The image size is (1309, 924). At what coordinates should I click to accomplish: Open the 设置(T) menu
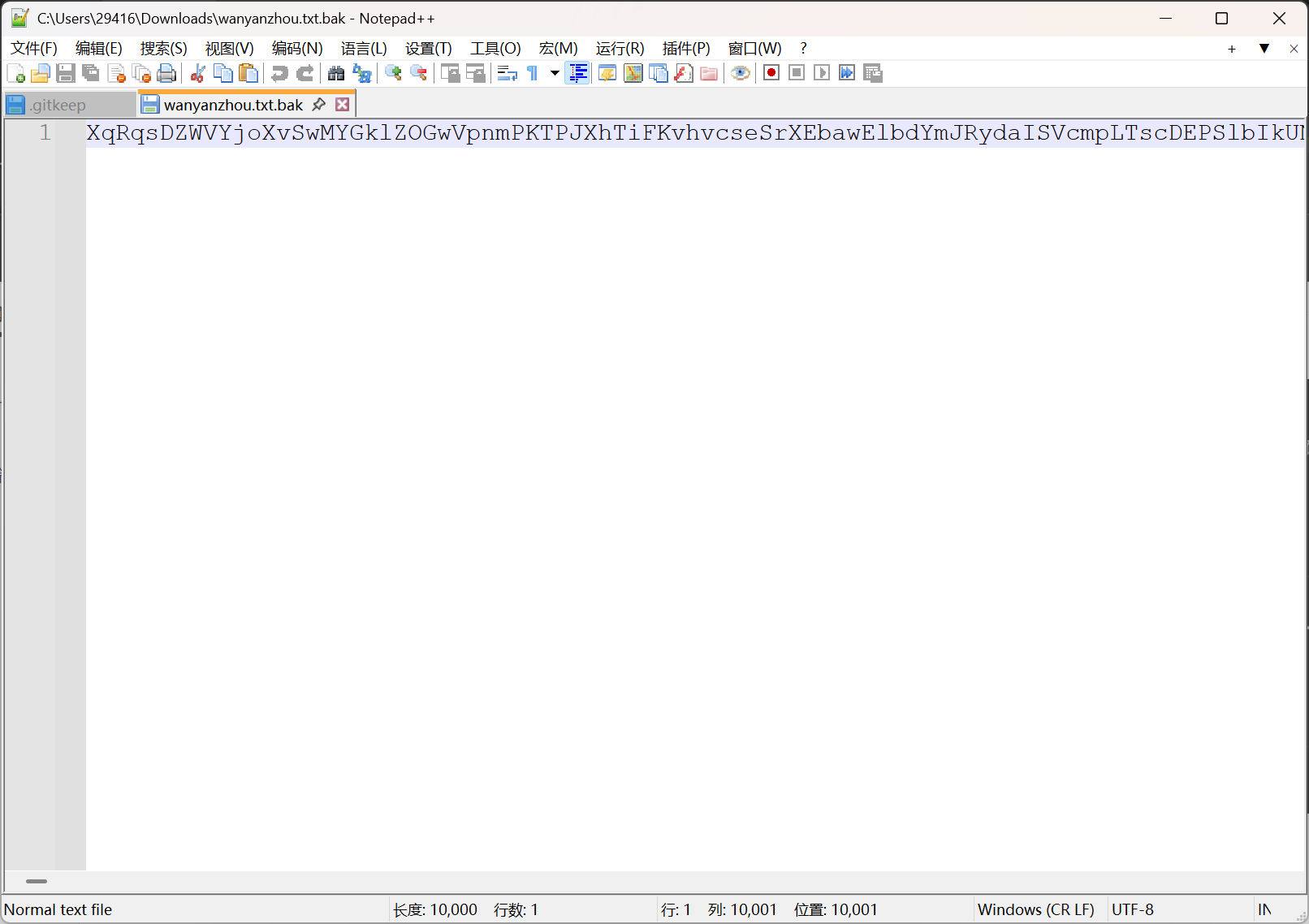[429, 49]
